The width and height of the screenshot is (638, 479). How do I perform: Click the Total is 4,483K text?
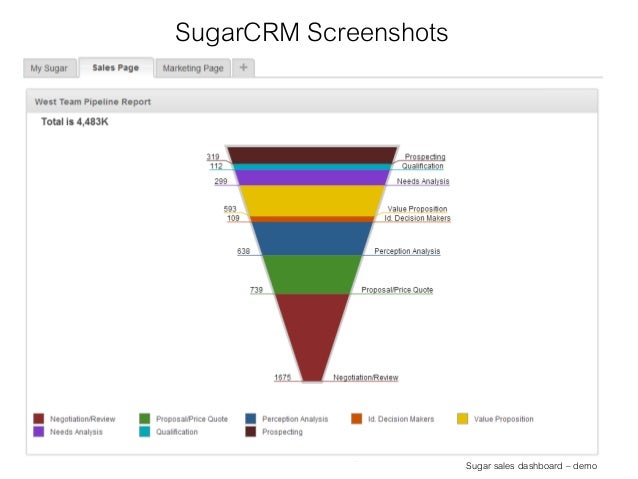pos(74,122)
